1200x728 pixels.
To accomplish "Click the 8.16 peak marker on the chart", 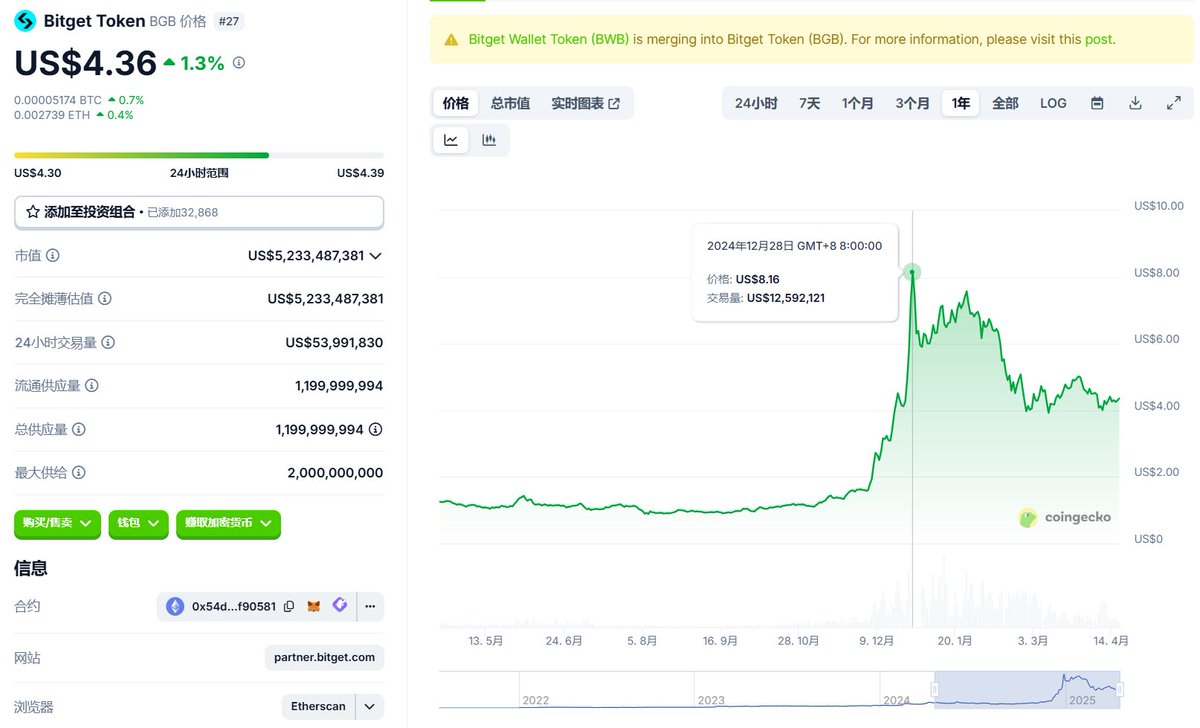I will [912, 271].
